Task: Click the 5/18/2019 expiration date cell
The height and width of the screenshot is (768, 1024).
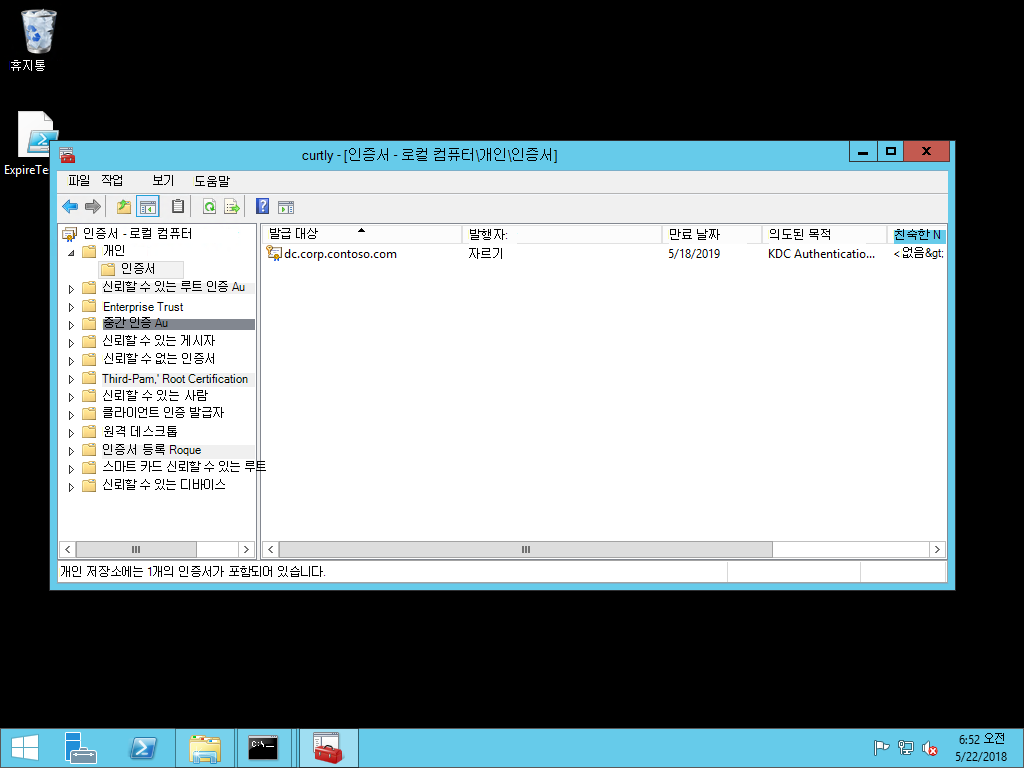Action: click(694, 253)
